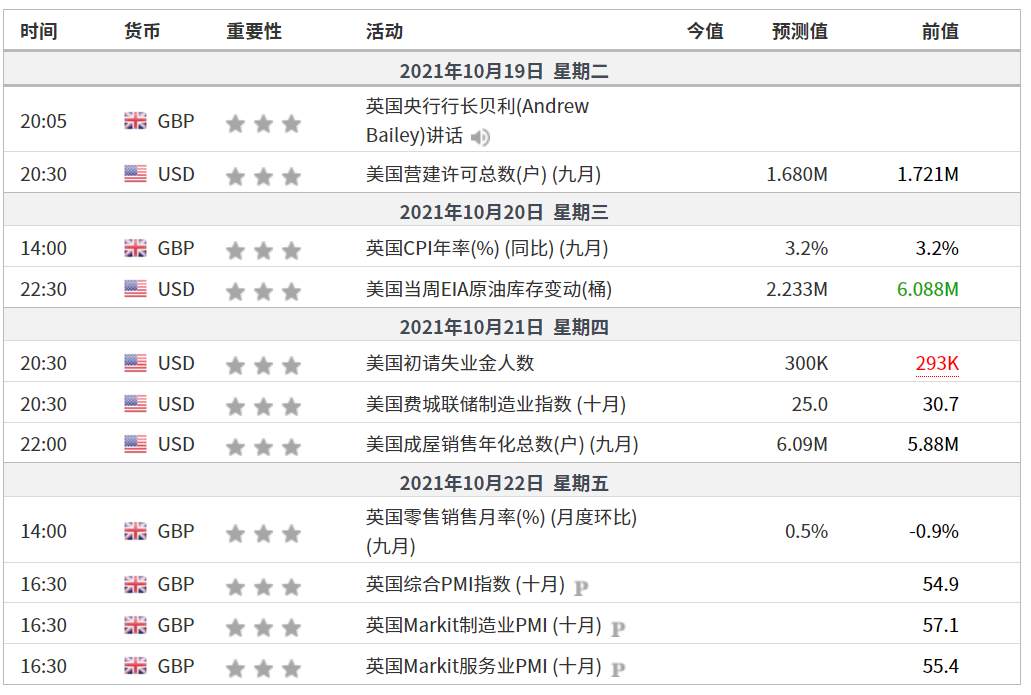Click the UK flag in the 英国CPI年率 row
The height and width of the screenshot is (695, 1031).
coord(135,248)
